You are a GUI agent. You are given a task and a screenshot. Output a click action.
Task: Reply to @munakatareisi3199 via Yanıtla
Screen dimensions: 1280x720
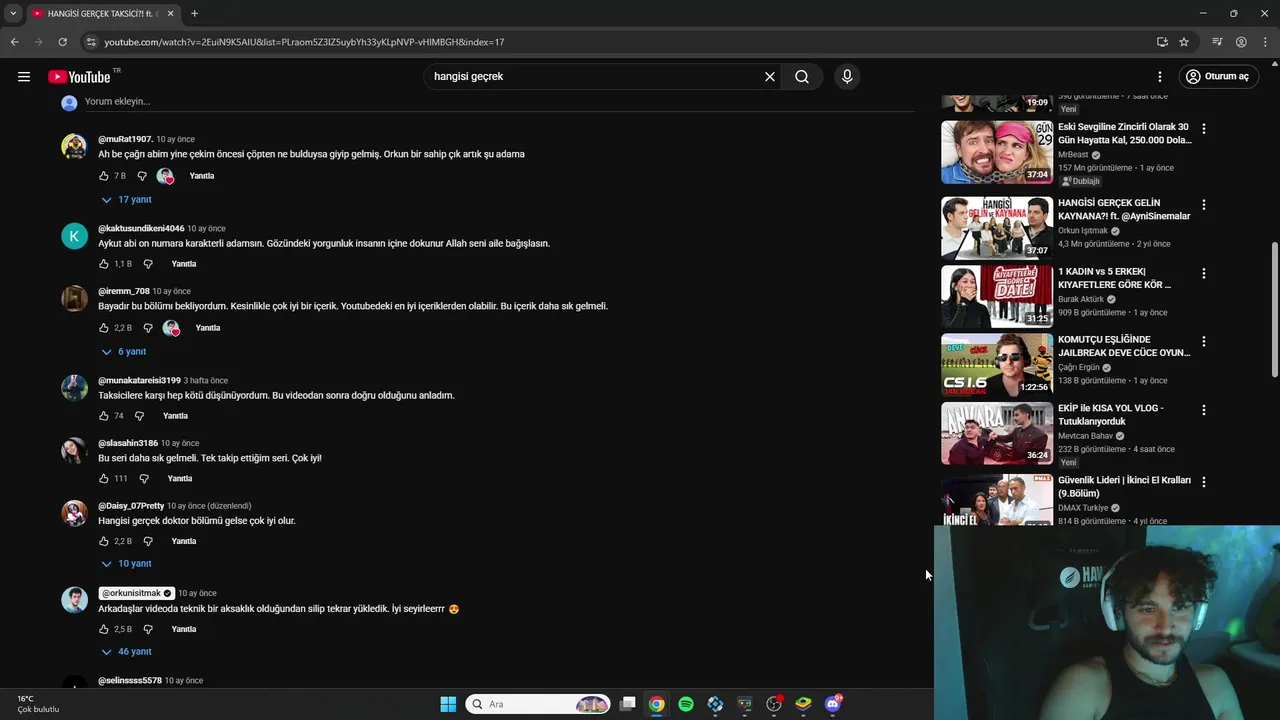tap(176, 416)
